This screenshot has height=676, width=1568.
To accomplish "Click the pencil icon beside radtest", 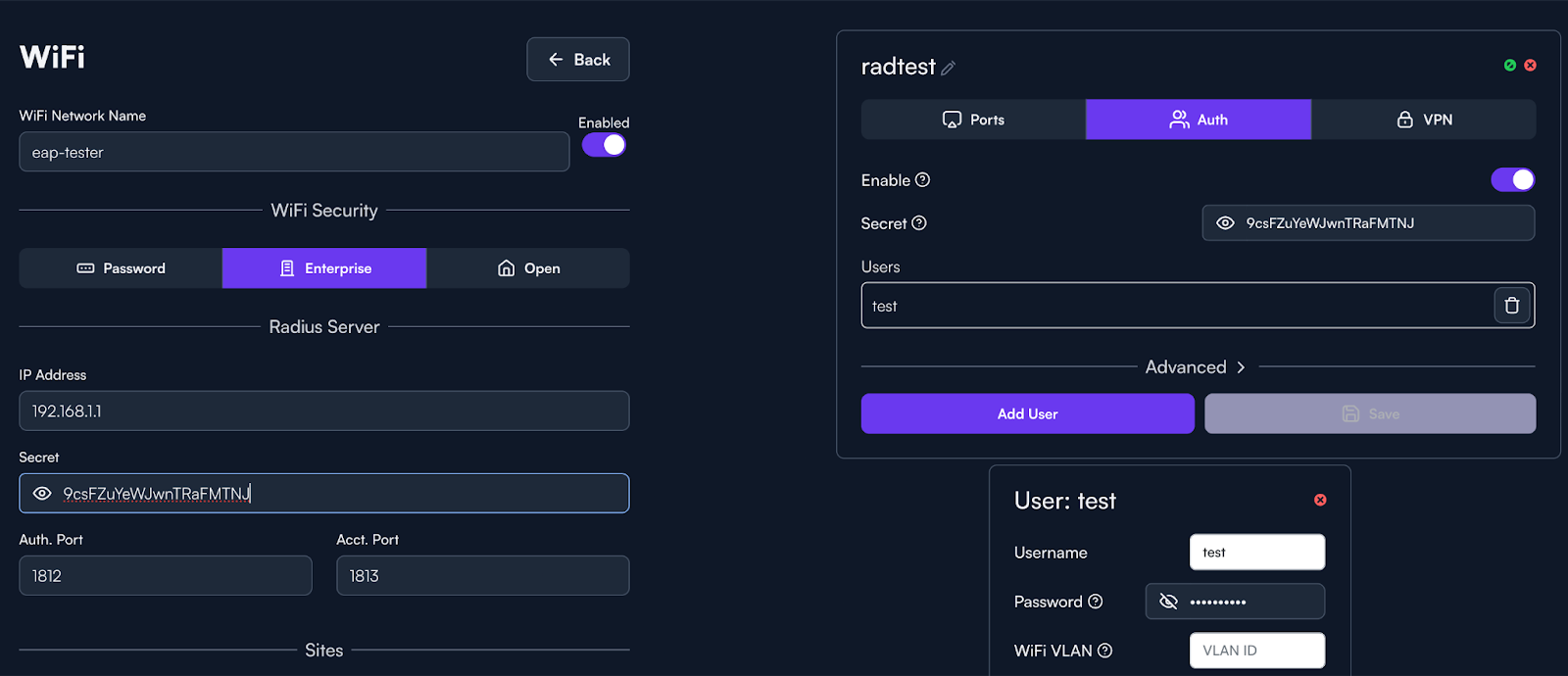I will tap(948, 69).
